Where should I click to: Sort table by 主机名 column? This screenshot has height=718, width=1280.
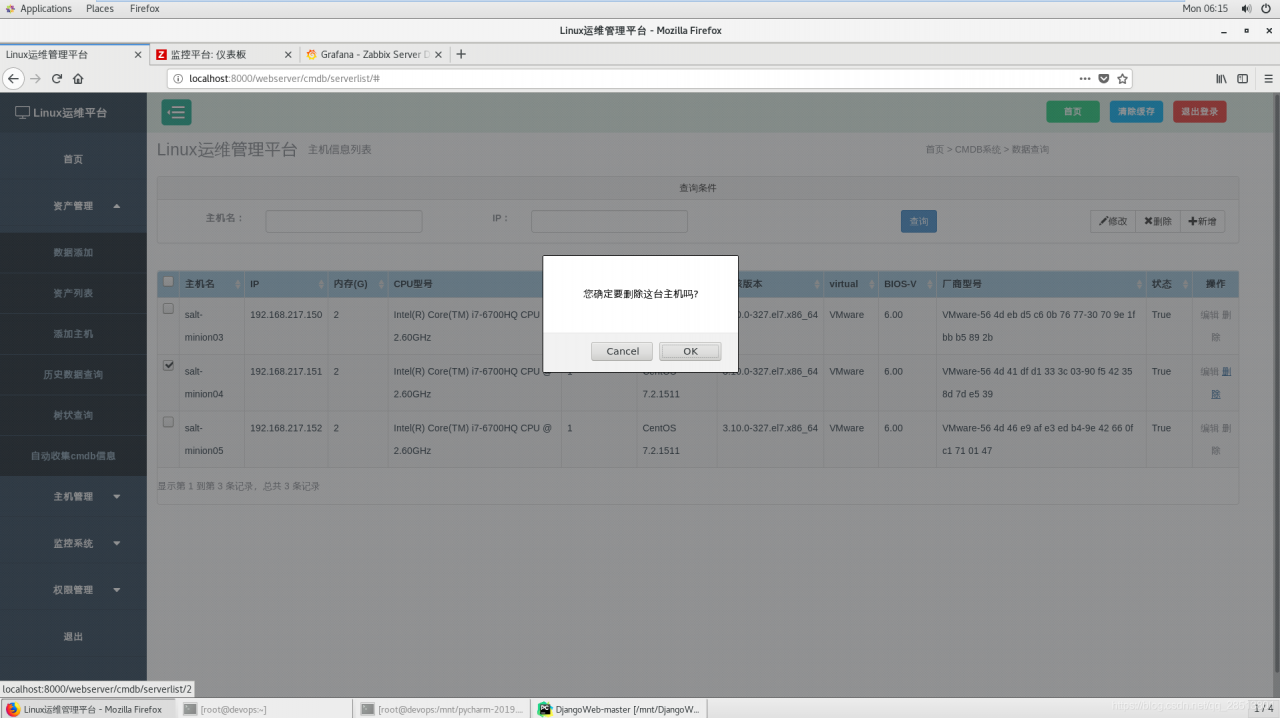coord(212,284)
